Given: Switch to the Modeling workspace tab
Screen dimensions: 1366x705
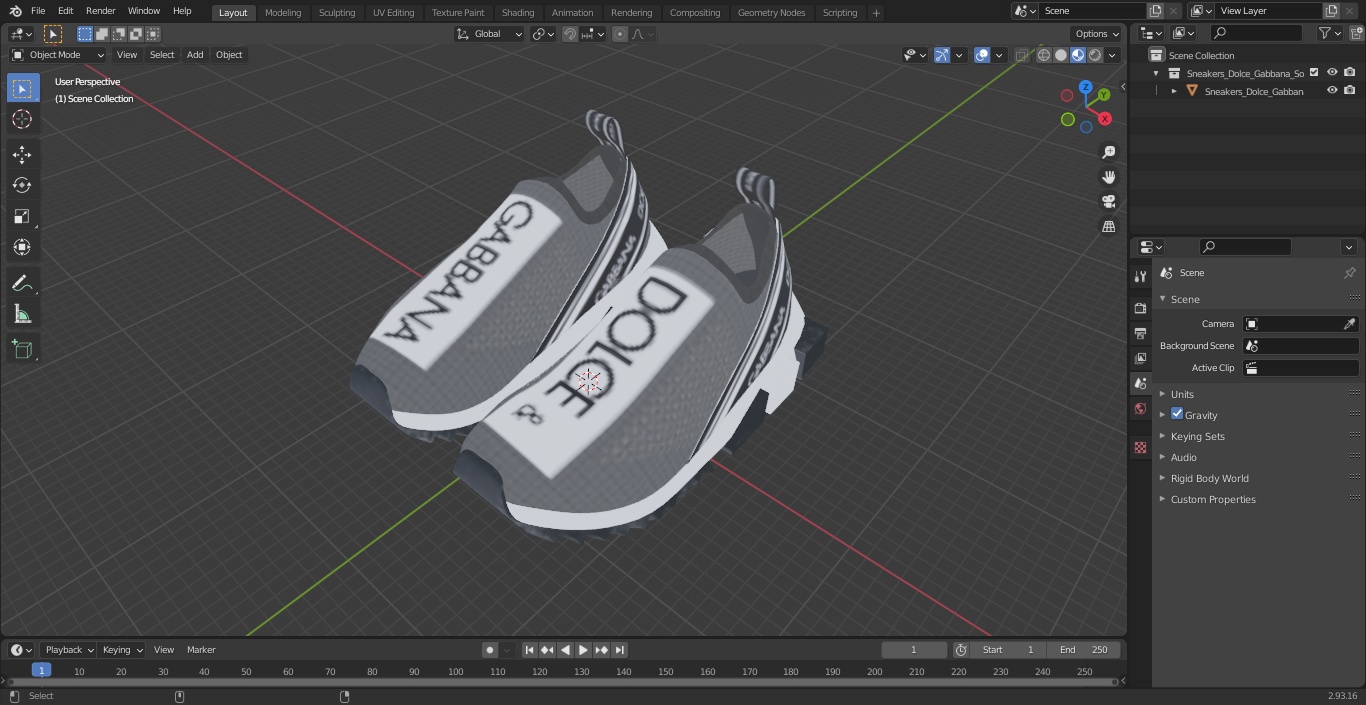Looking at the screenshot, I should [283, 13].
